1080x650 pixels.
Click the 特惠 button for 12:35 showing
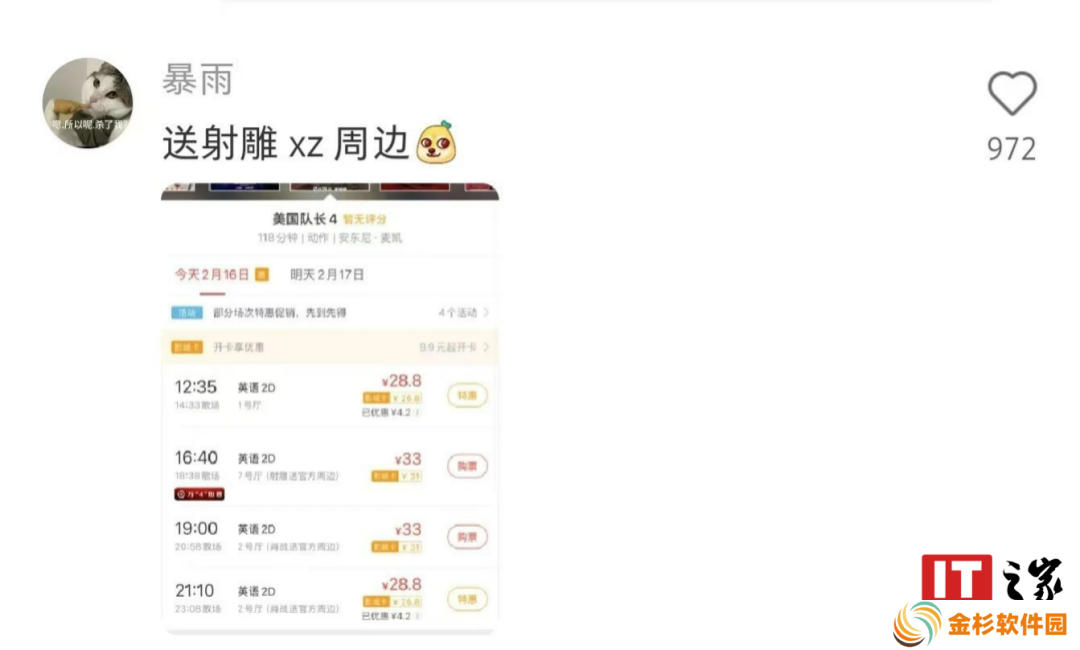[467, 395]
